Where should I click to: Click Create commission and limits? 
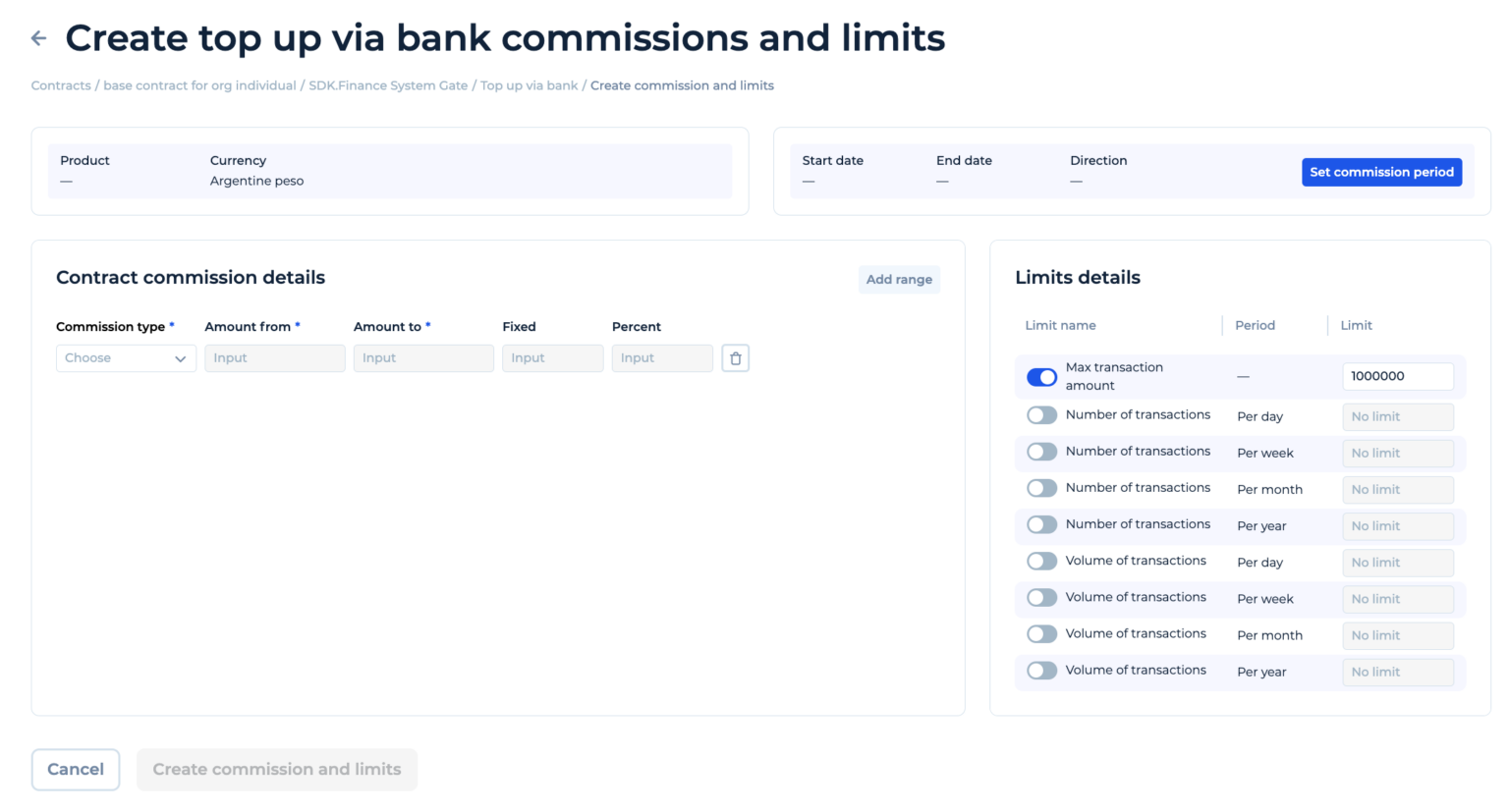pyautogui.click(x=276, y=769)
